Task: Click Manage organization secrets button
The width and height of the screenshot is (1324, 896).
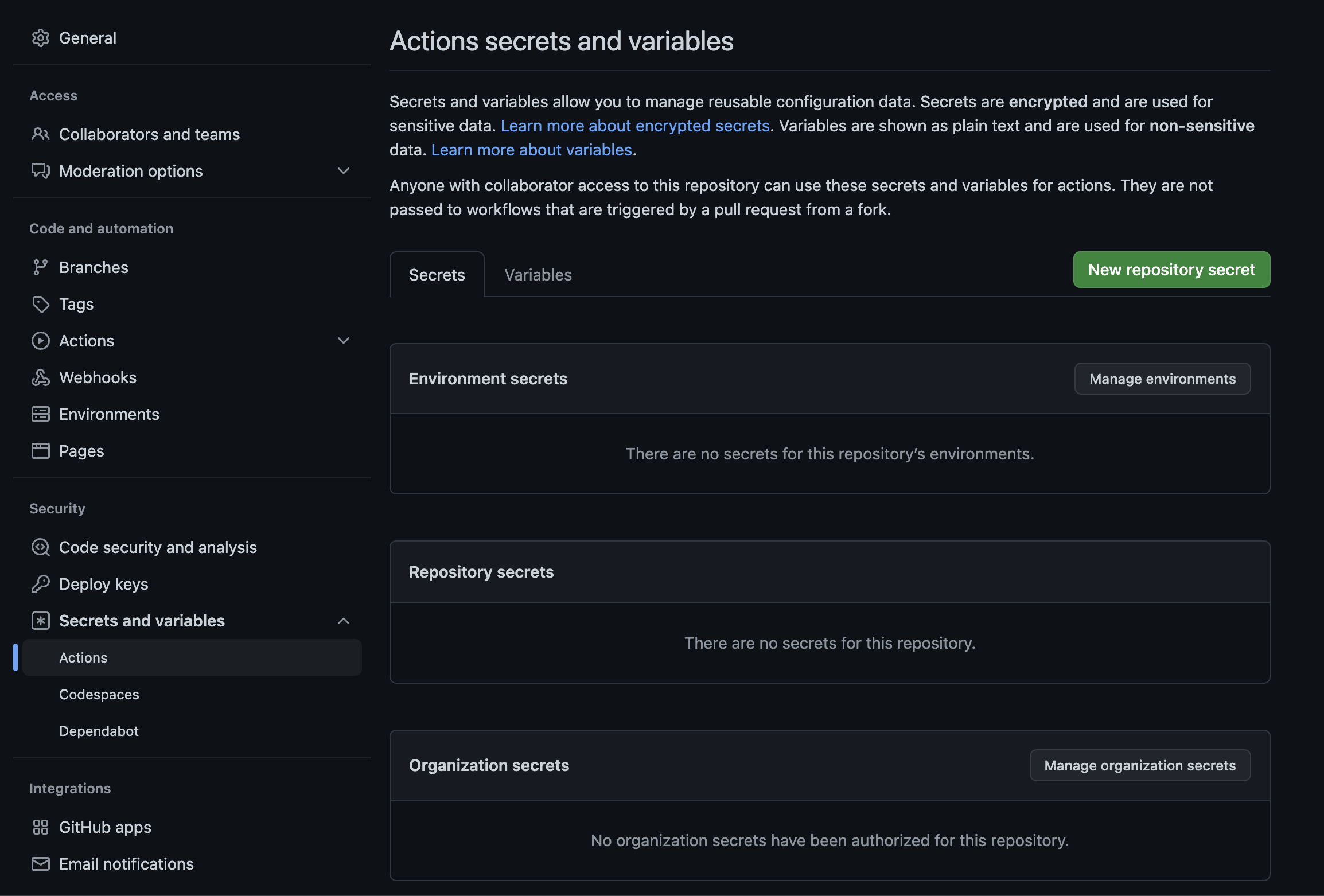Action: point(1140,765)
